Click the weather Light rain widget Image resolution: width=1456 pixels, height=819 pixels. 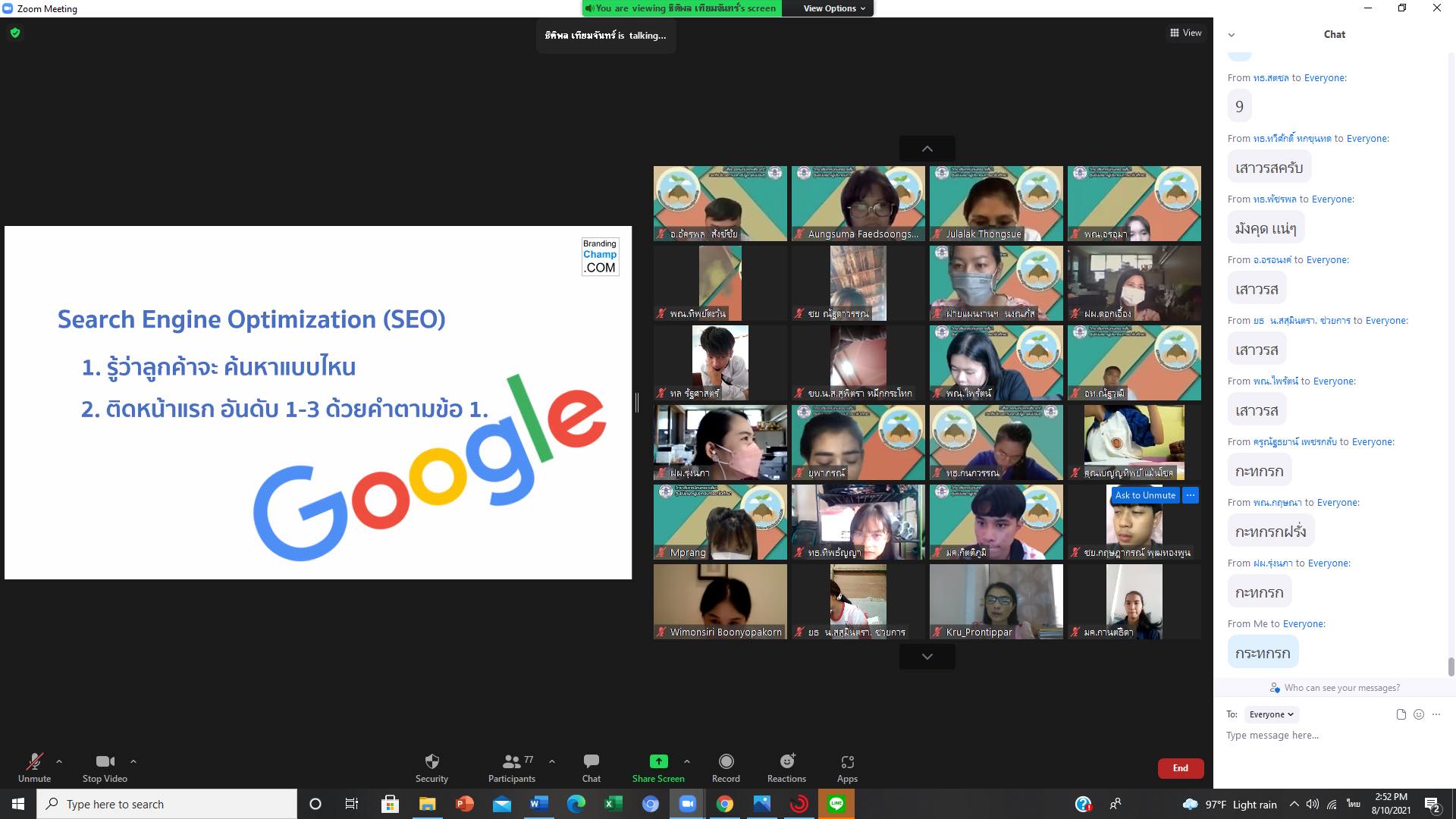(1229, 804)
